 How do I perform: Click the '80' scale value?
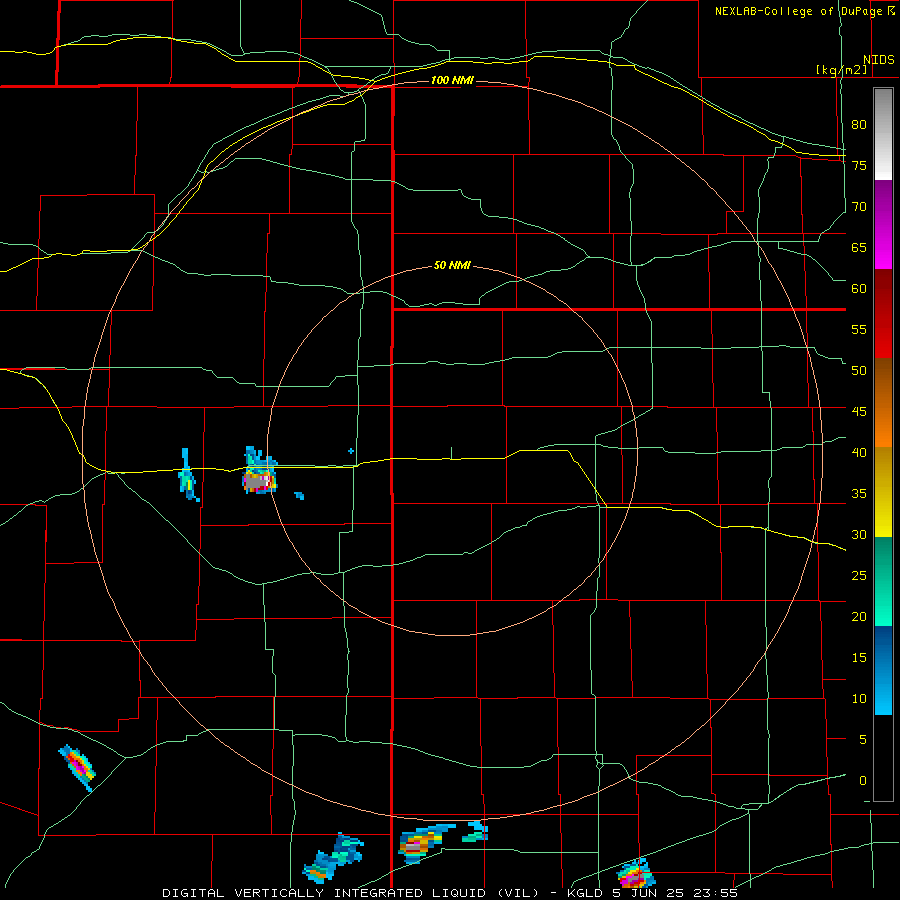pos(859,125)
